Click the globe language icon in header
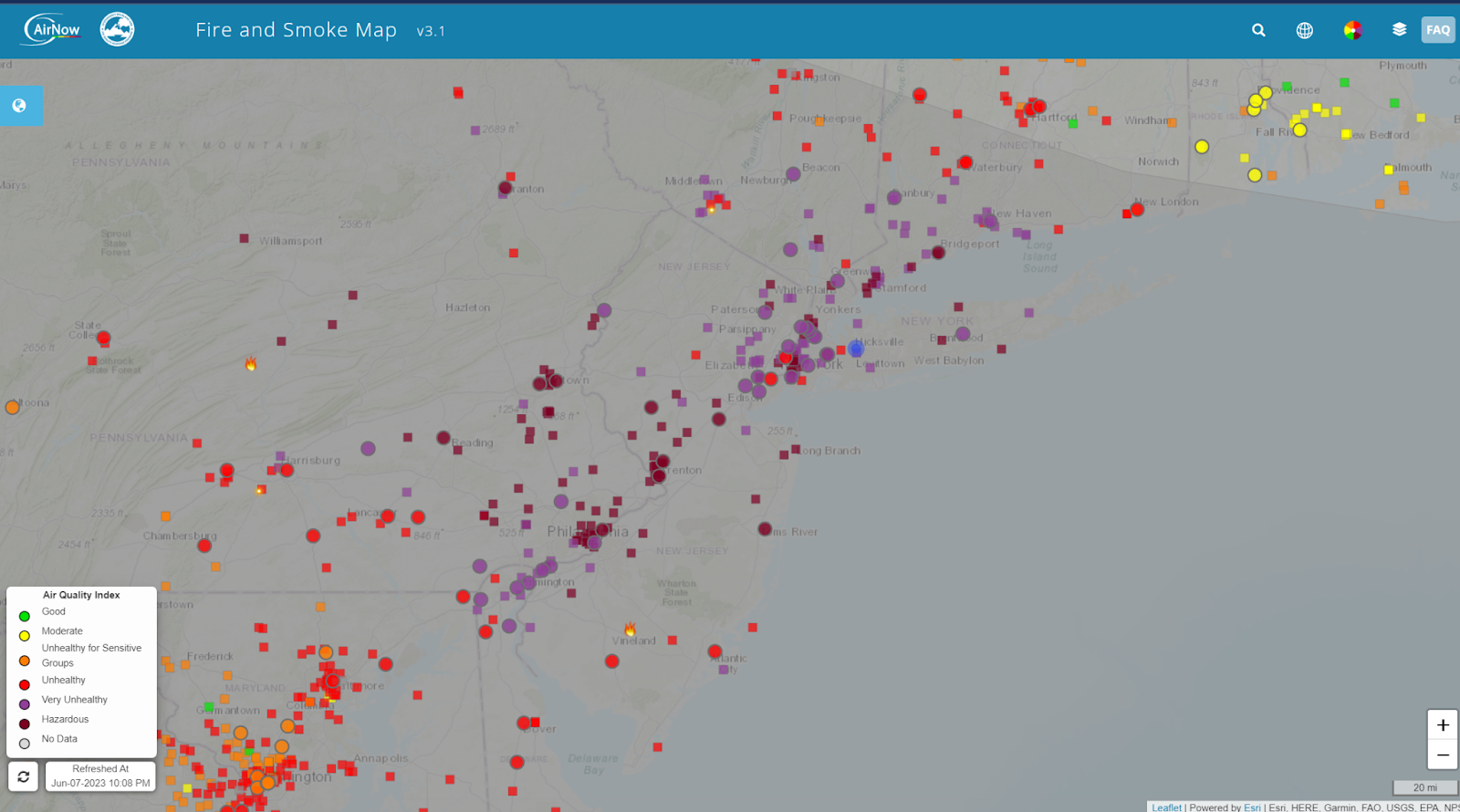Image resolution: width=1460 pixels, height=812 pixels. 1305,30
